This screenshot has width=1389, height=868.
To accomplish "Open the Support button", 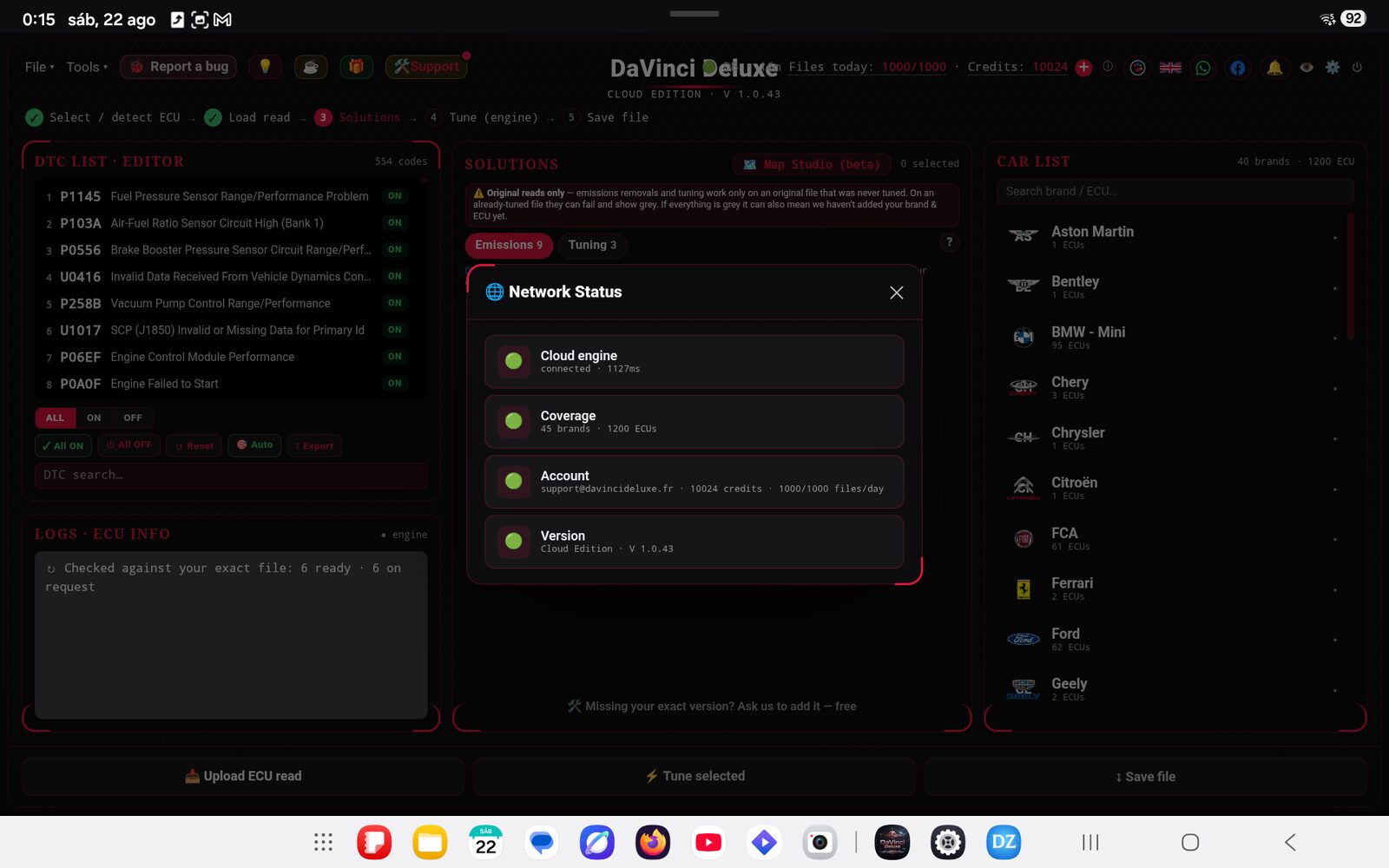I will (426, 67).
